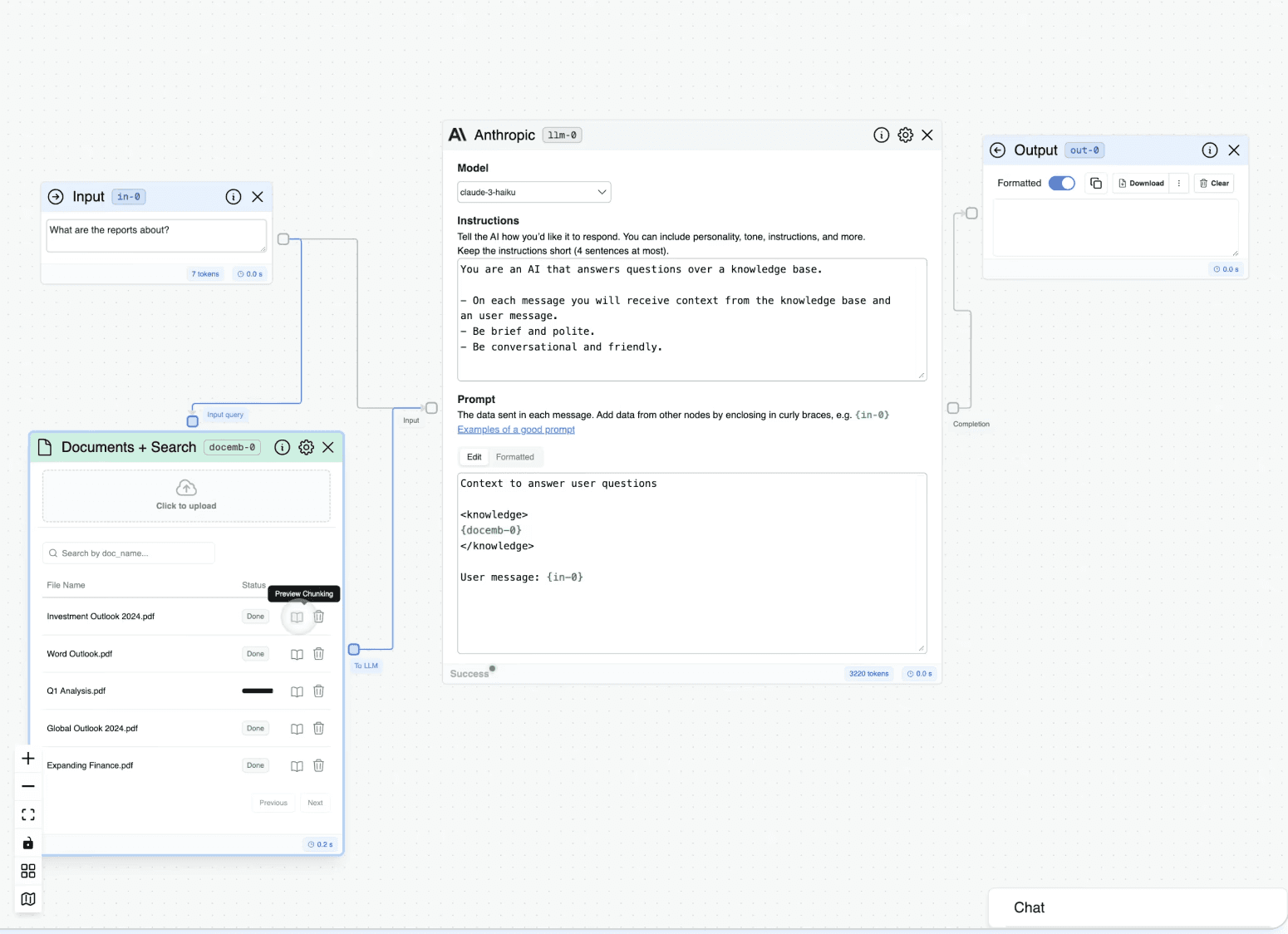The image size is (1288, 934).
Task: Click the Output node input handle
Action: (x=971, y=214)
